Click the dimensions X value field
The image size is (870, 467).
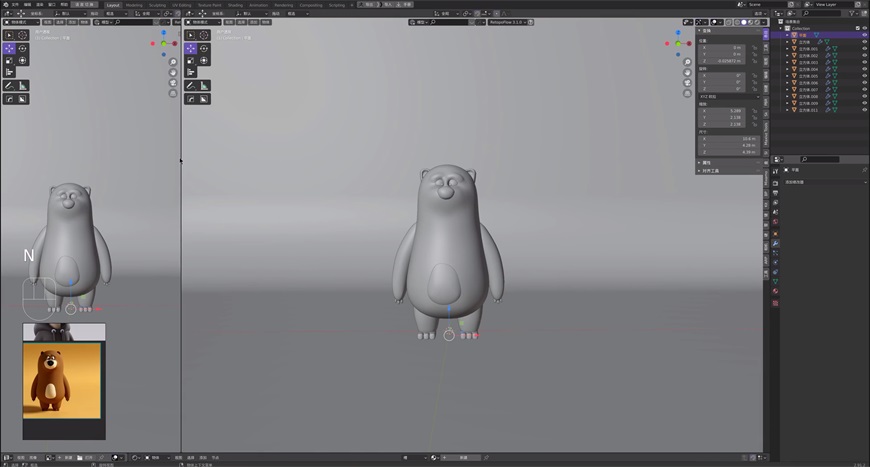(727, 139)
